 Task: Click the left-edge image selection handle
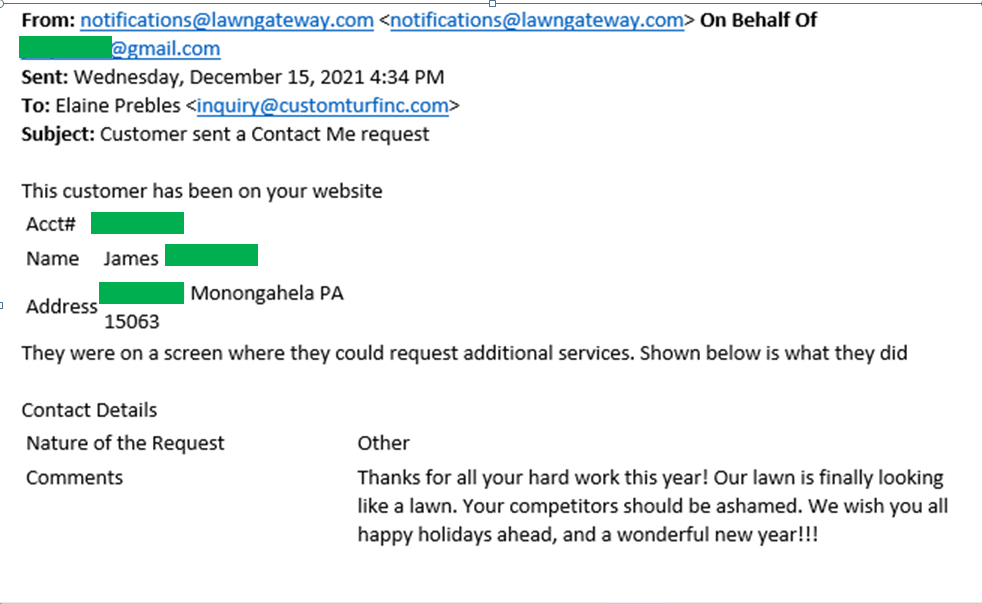click(3, 304)
